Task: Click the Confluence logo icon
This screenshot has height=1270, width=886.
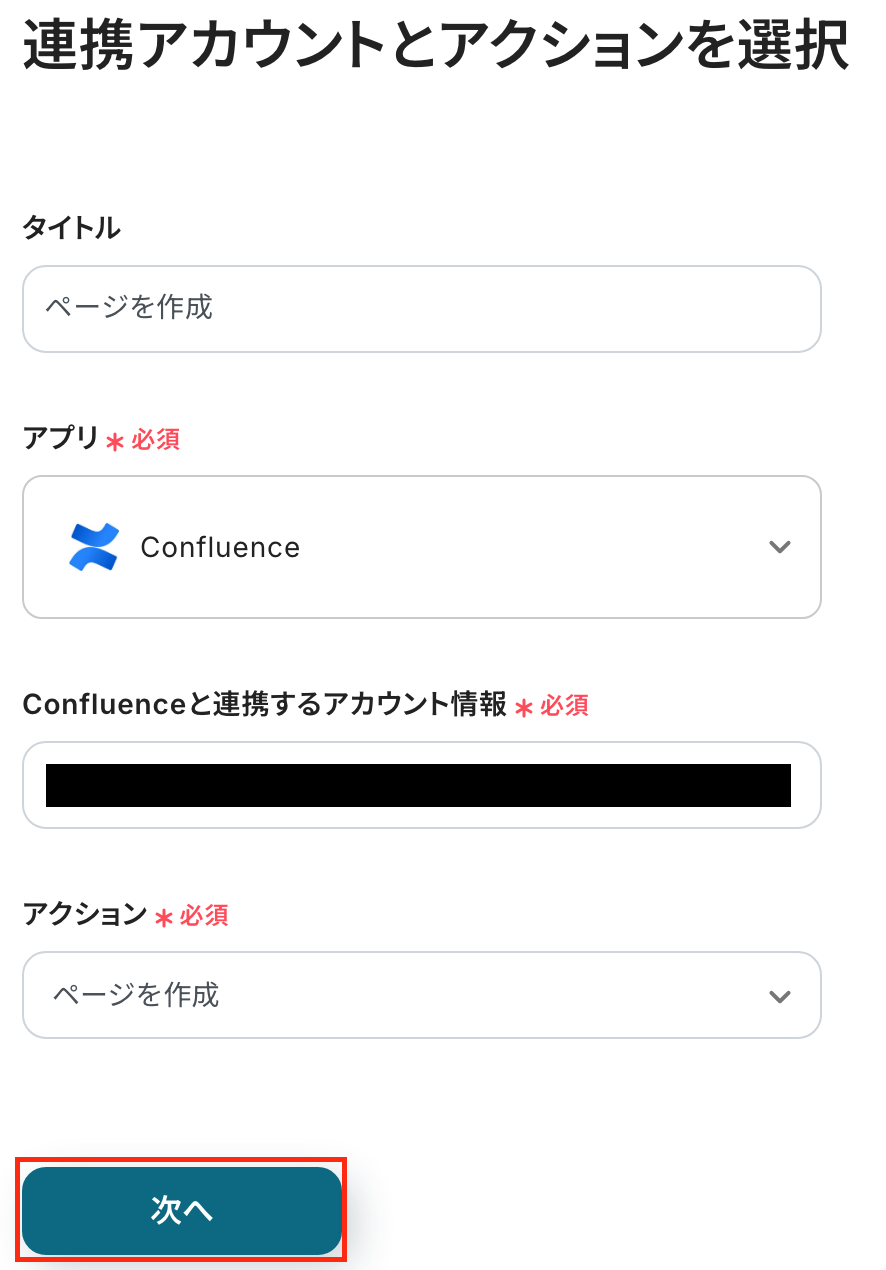Action: click(94, 547)
